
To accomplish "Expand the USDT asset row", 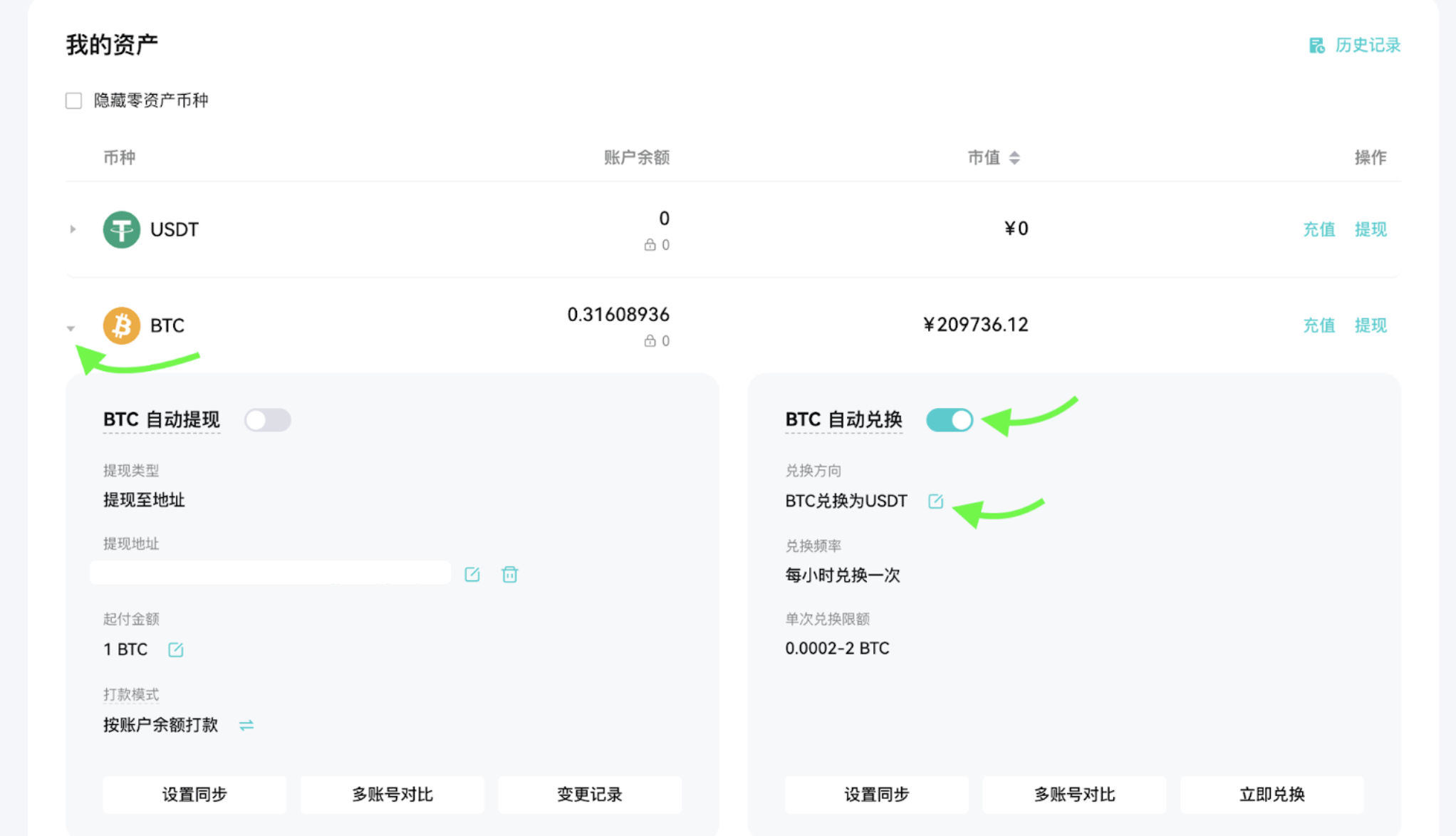I will [x=73, y=229].
